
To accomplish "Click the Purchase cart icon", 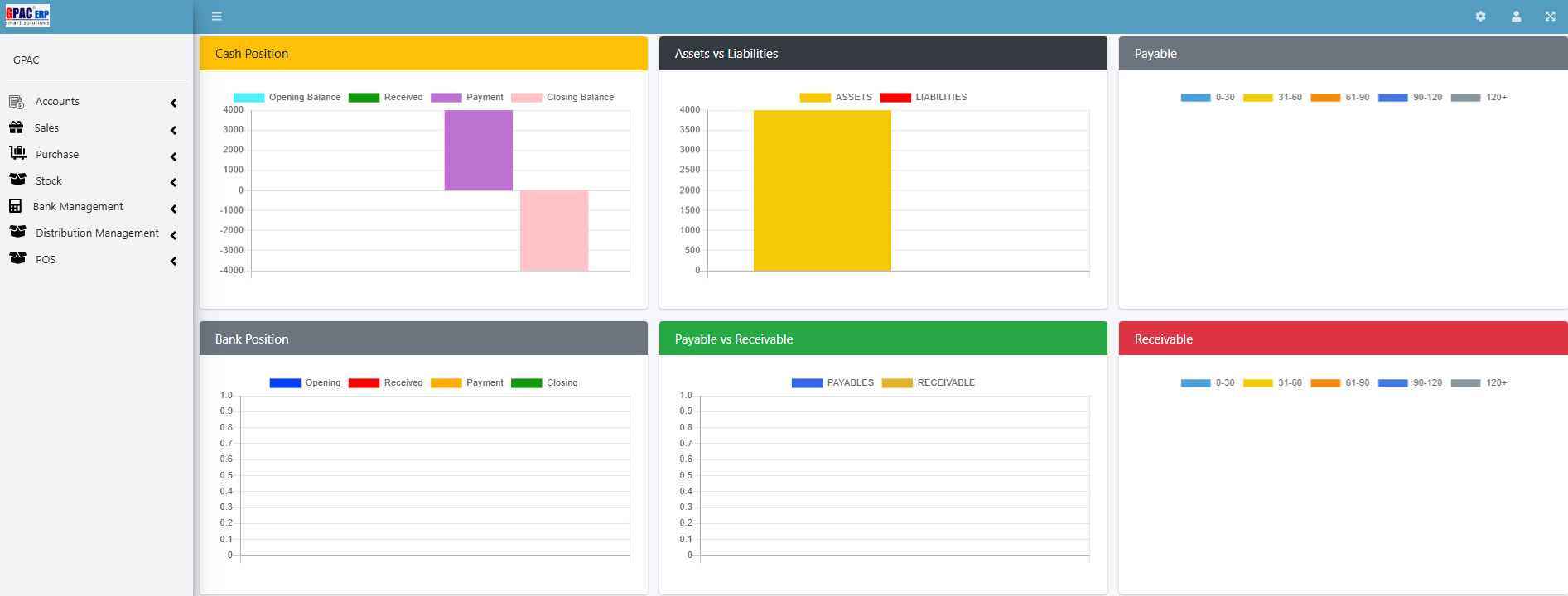I will pyautogui.click(x=17, y=153).
